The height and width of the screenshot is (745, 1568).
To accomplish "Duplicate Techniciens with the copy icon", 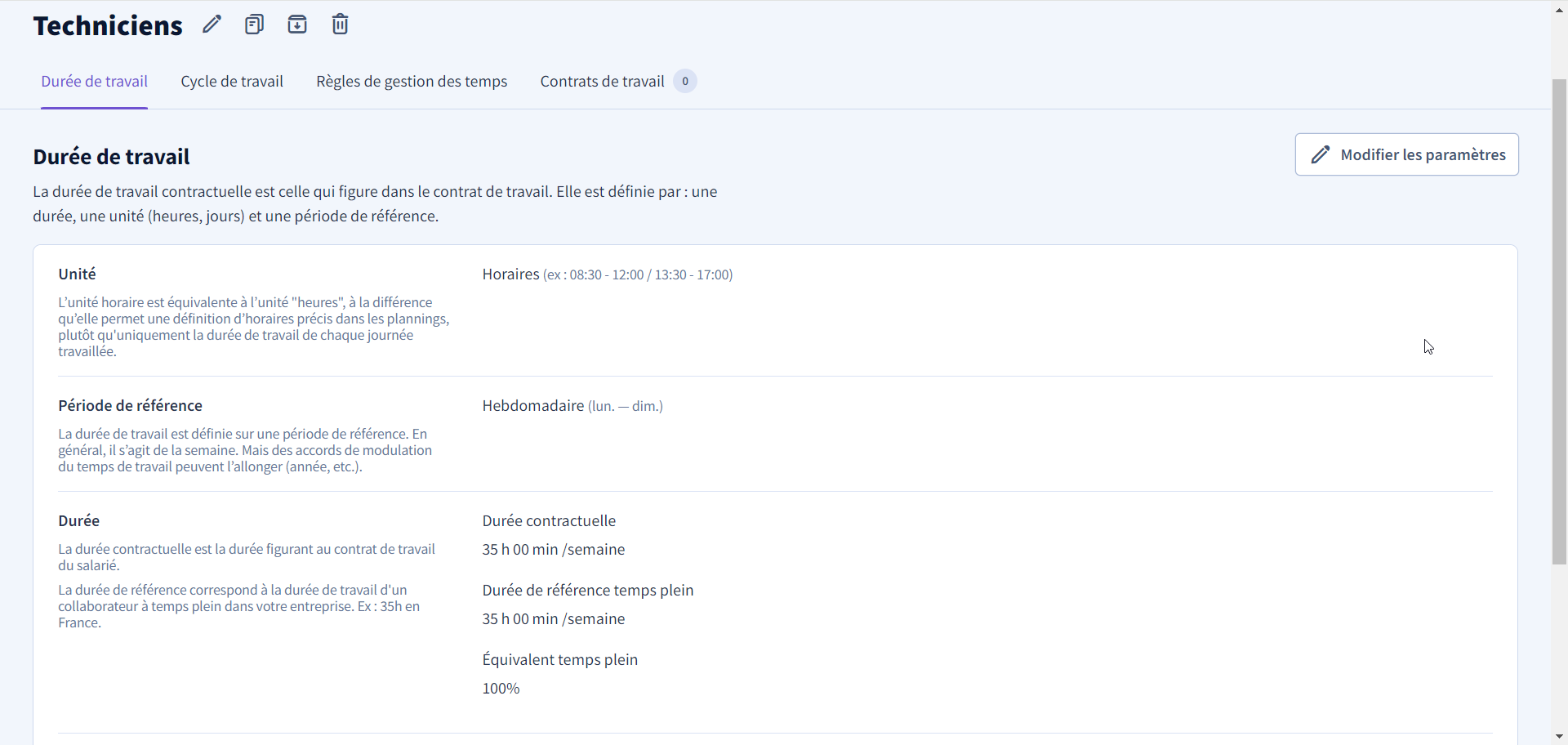I will (254, 25).
